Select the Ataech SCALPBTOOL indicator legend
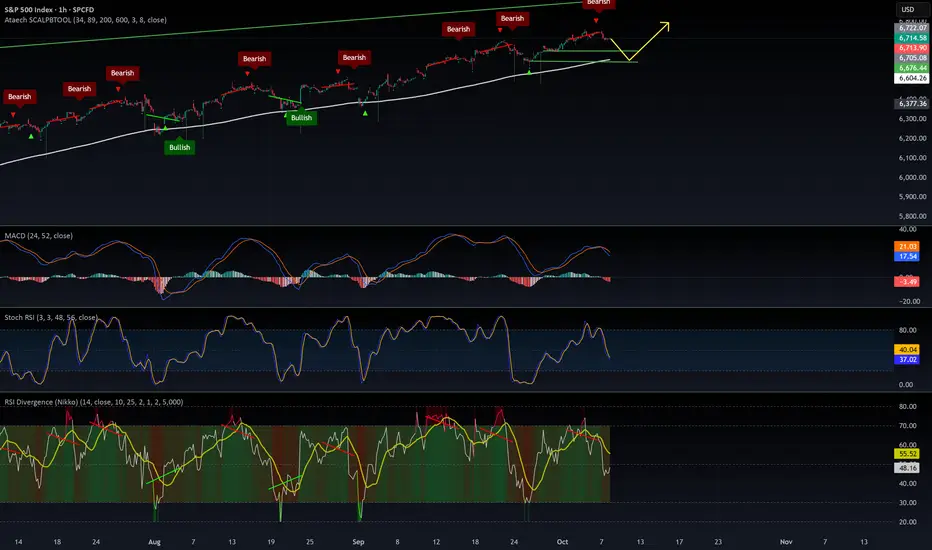 (x=85, y=20)
